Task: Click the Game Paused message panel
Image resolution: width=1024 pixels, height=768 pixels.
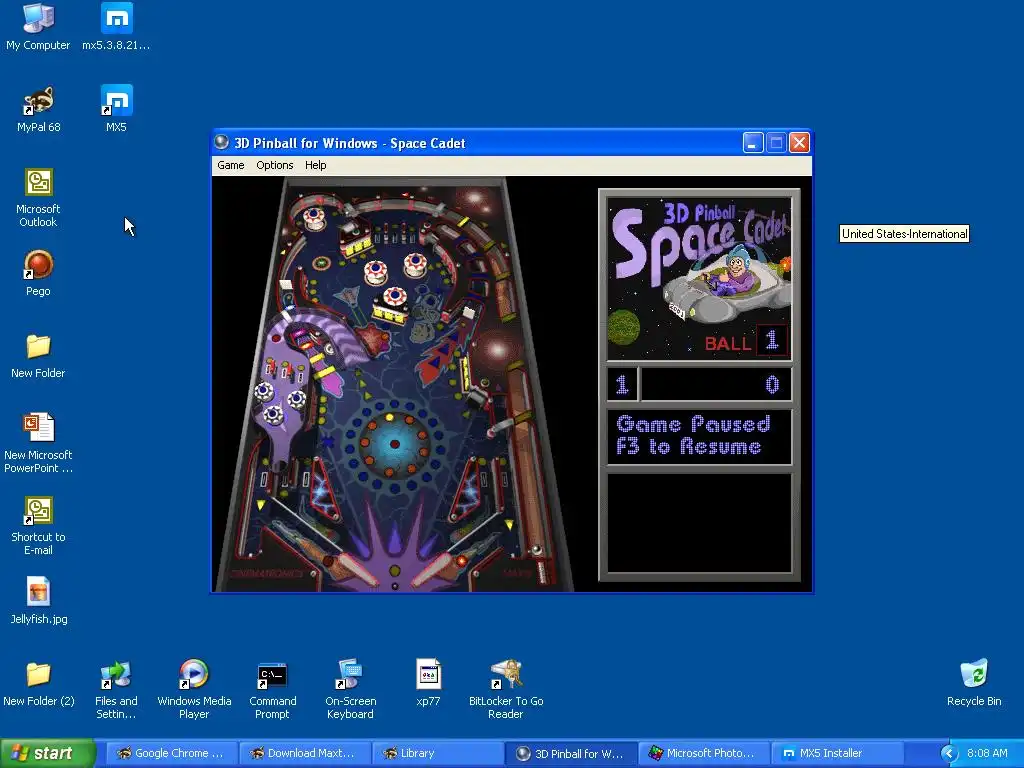Action: coord(699,436)
